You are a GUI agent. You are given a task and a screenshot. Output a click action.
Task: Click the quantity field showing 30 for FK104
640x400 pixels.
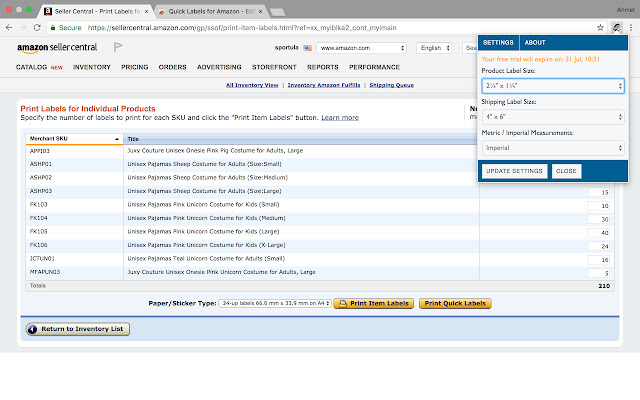[x=599, y=219]
